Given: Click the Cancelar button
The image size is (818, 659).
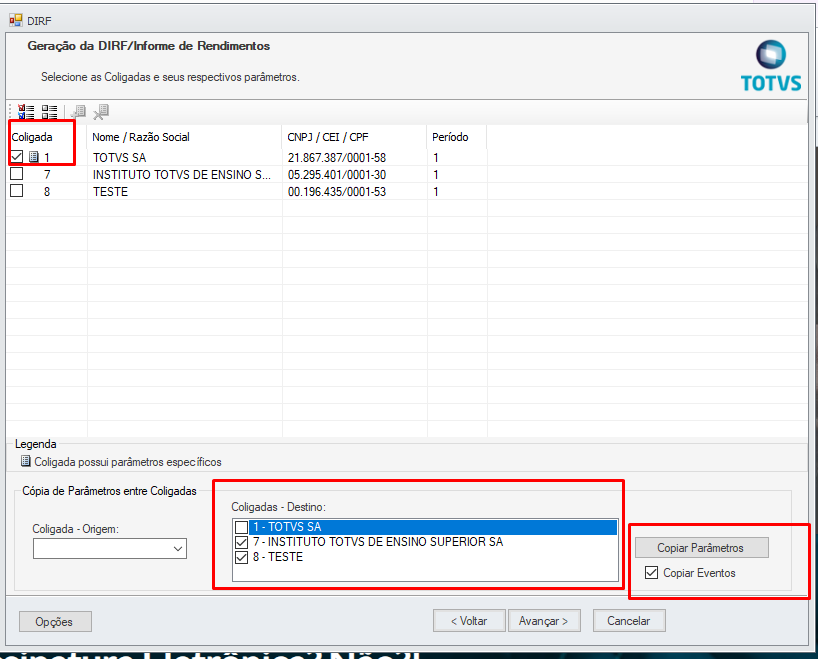Looking at the screenshot, I should click(x=629, y=621).
